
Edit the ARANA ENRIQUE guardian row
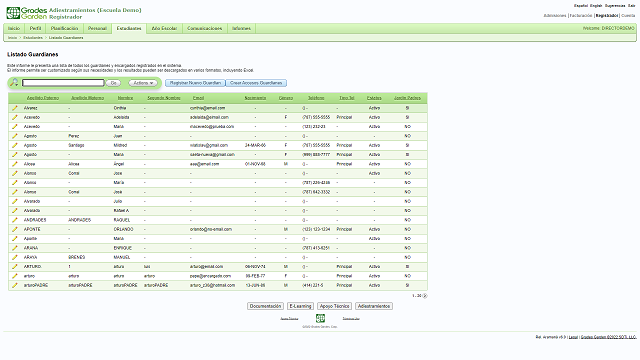[15, 248]
